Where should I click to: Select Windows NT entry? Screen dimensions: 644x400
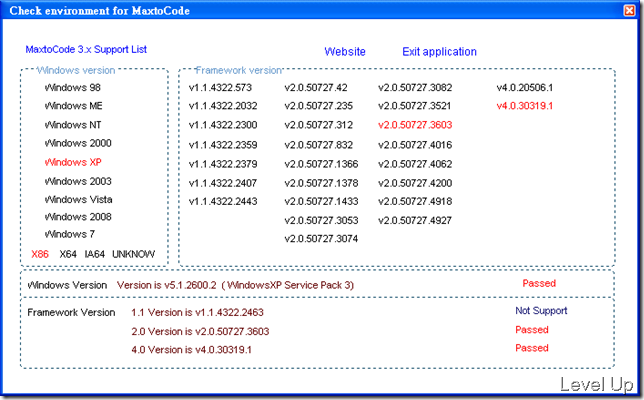pos(73,125)
